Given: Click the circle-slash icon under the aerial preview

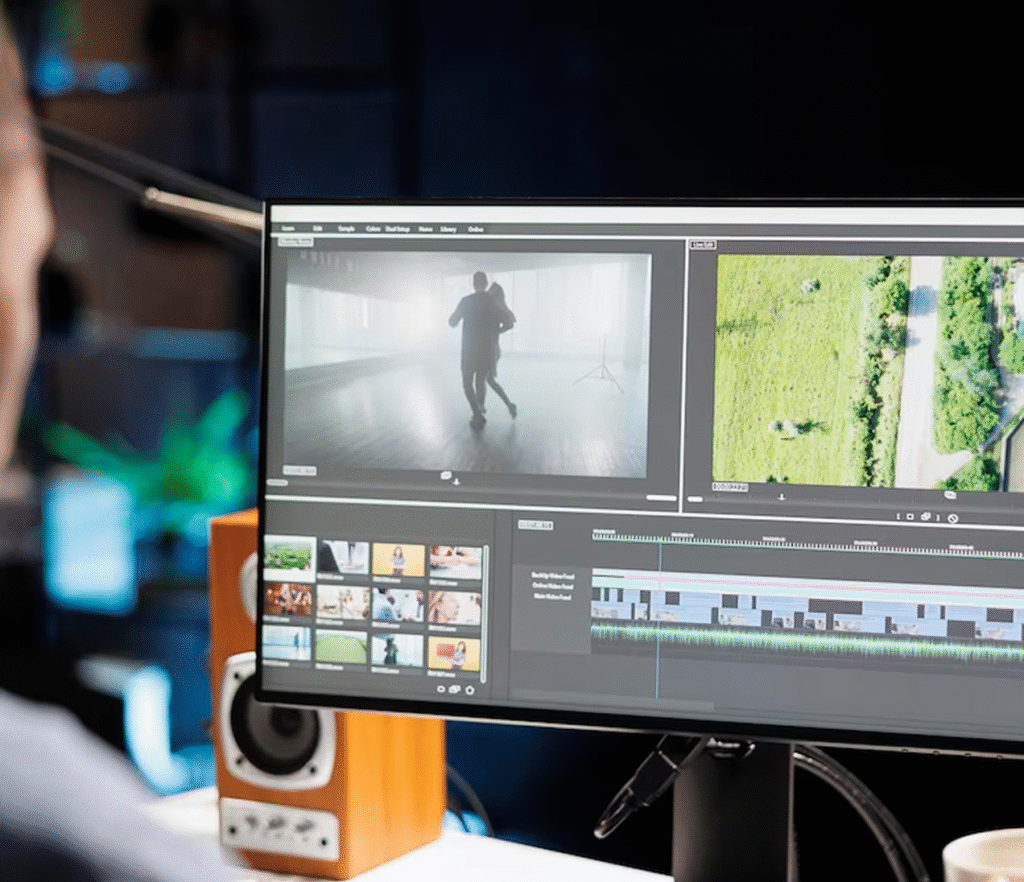Looking at the screenshot, I should coord(952,518).
